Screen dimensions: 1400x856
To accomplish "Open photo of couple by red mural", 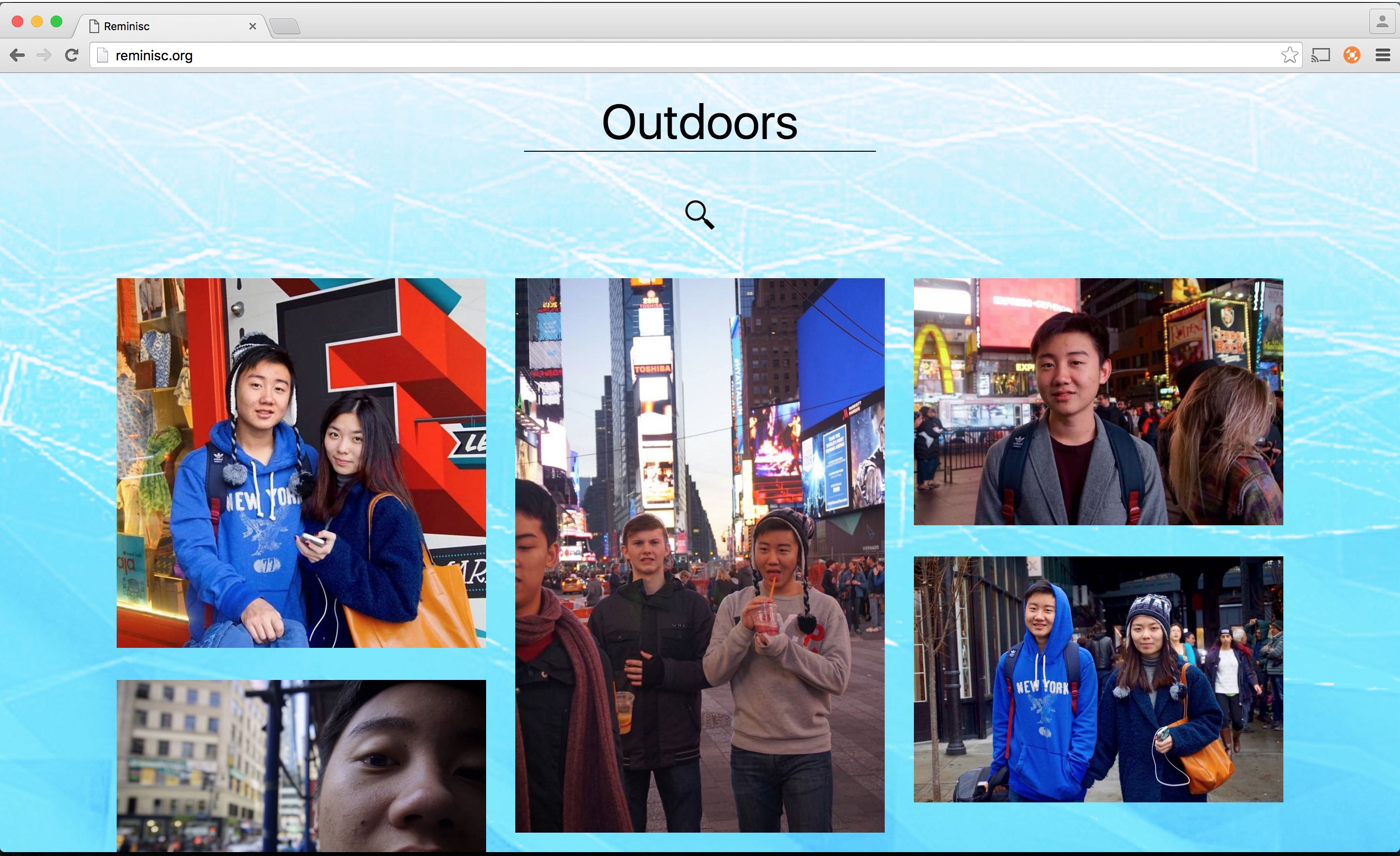I will pos(301,463).
